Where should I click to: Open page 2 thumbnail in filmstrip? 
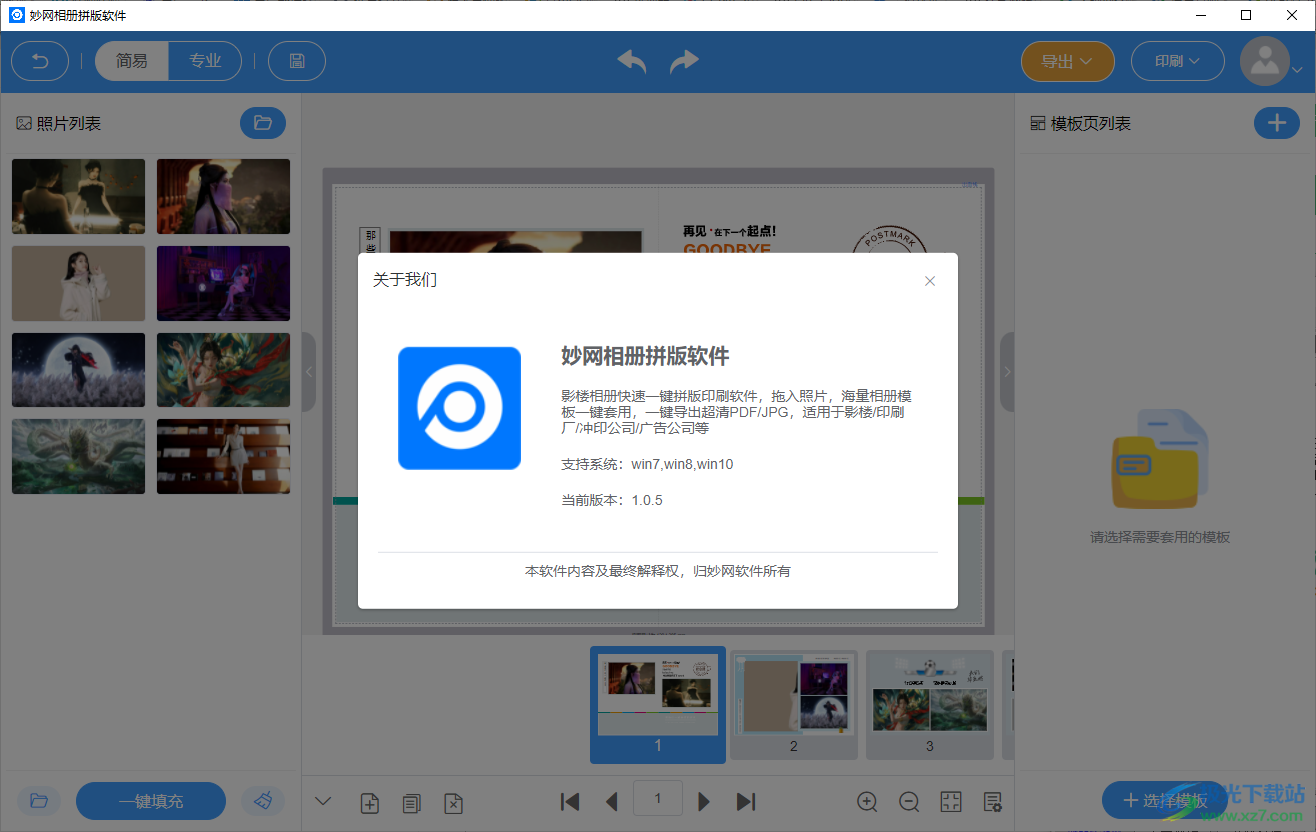[794, 704]
